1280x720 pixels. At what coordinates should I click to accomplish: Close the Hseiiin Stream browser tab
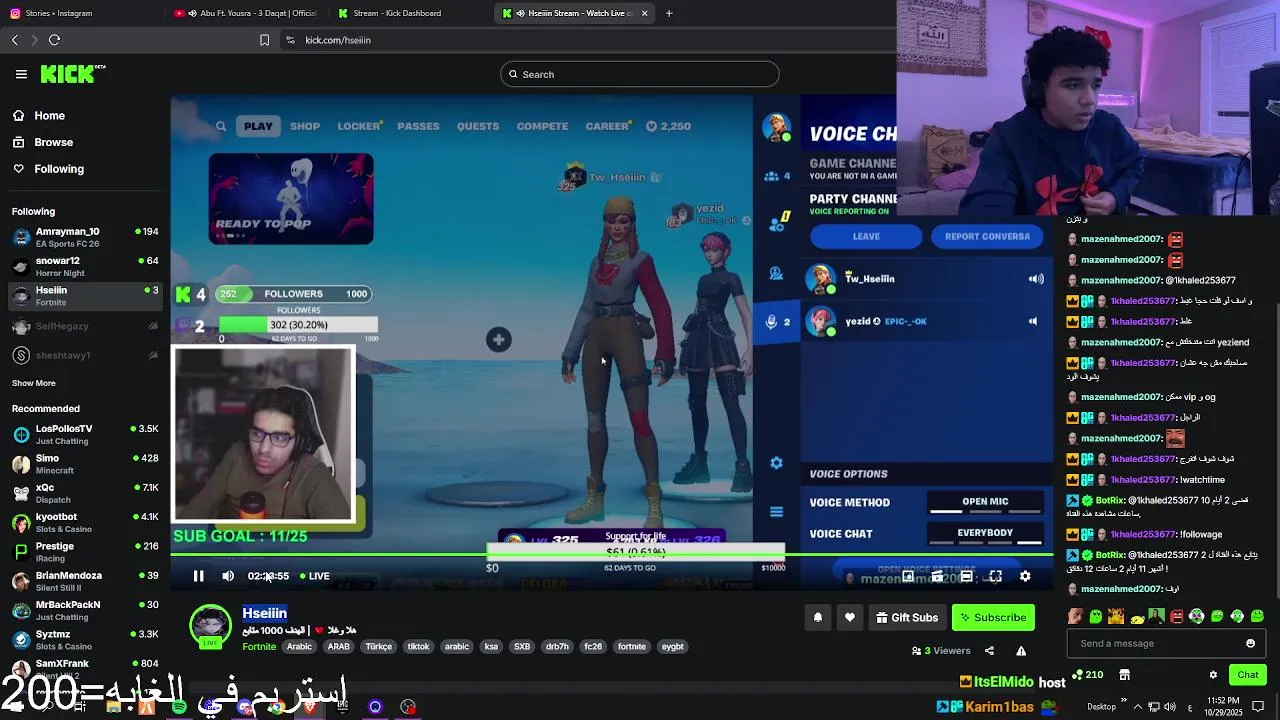(x=644, y=13)
